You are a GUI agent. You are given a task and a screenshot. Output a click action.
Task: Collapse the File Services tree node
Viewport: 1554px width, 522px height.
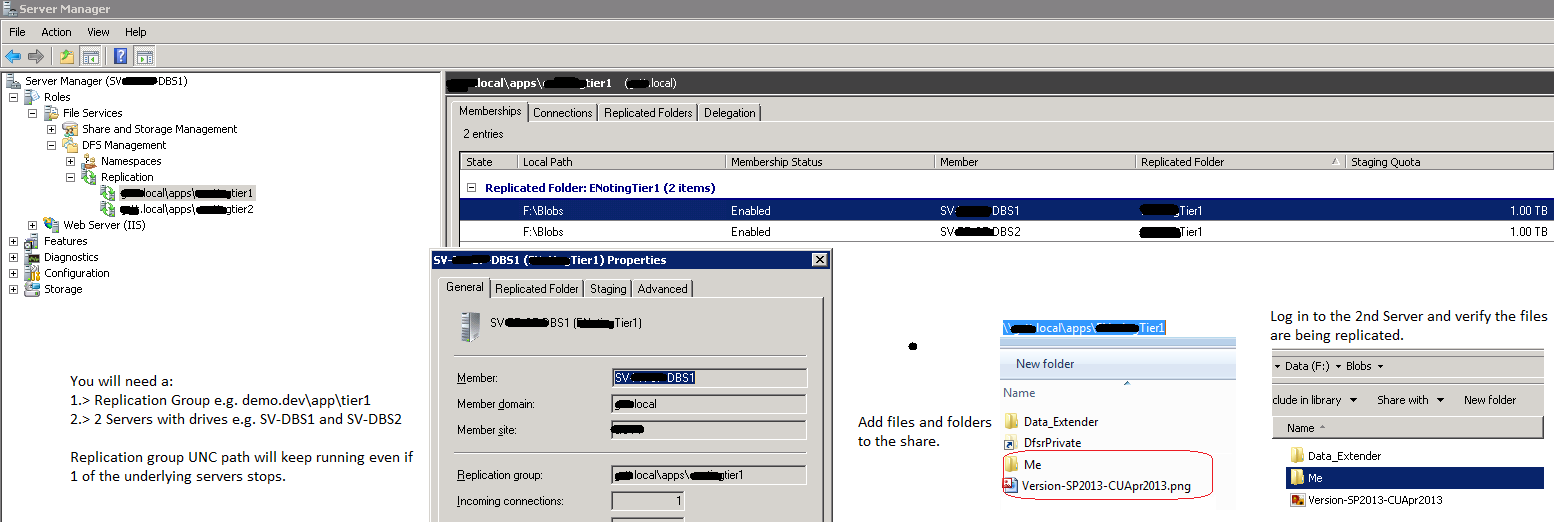coord(32,113)
